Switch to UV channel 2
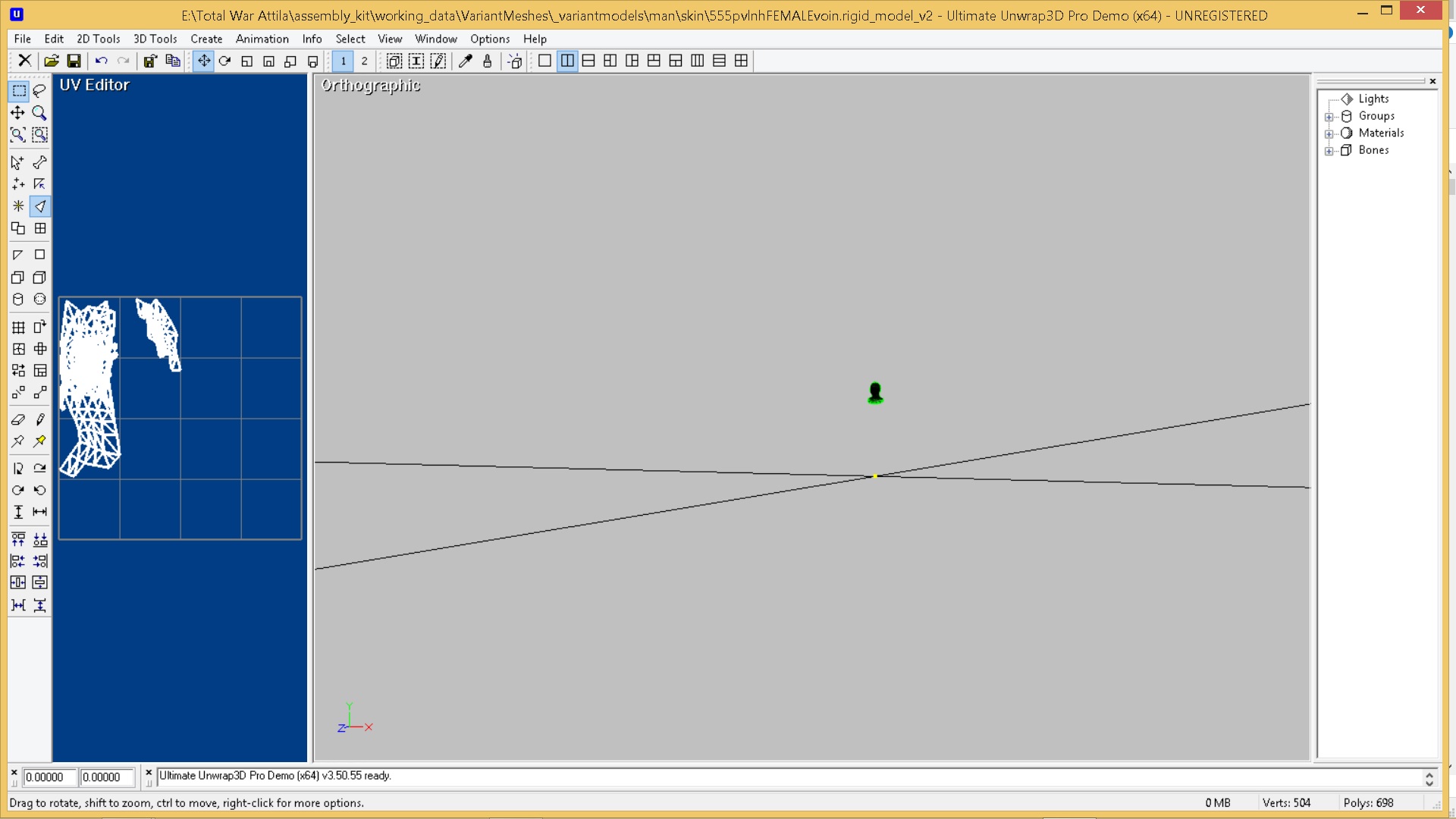1456x819 pixels. pos(364,61)
